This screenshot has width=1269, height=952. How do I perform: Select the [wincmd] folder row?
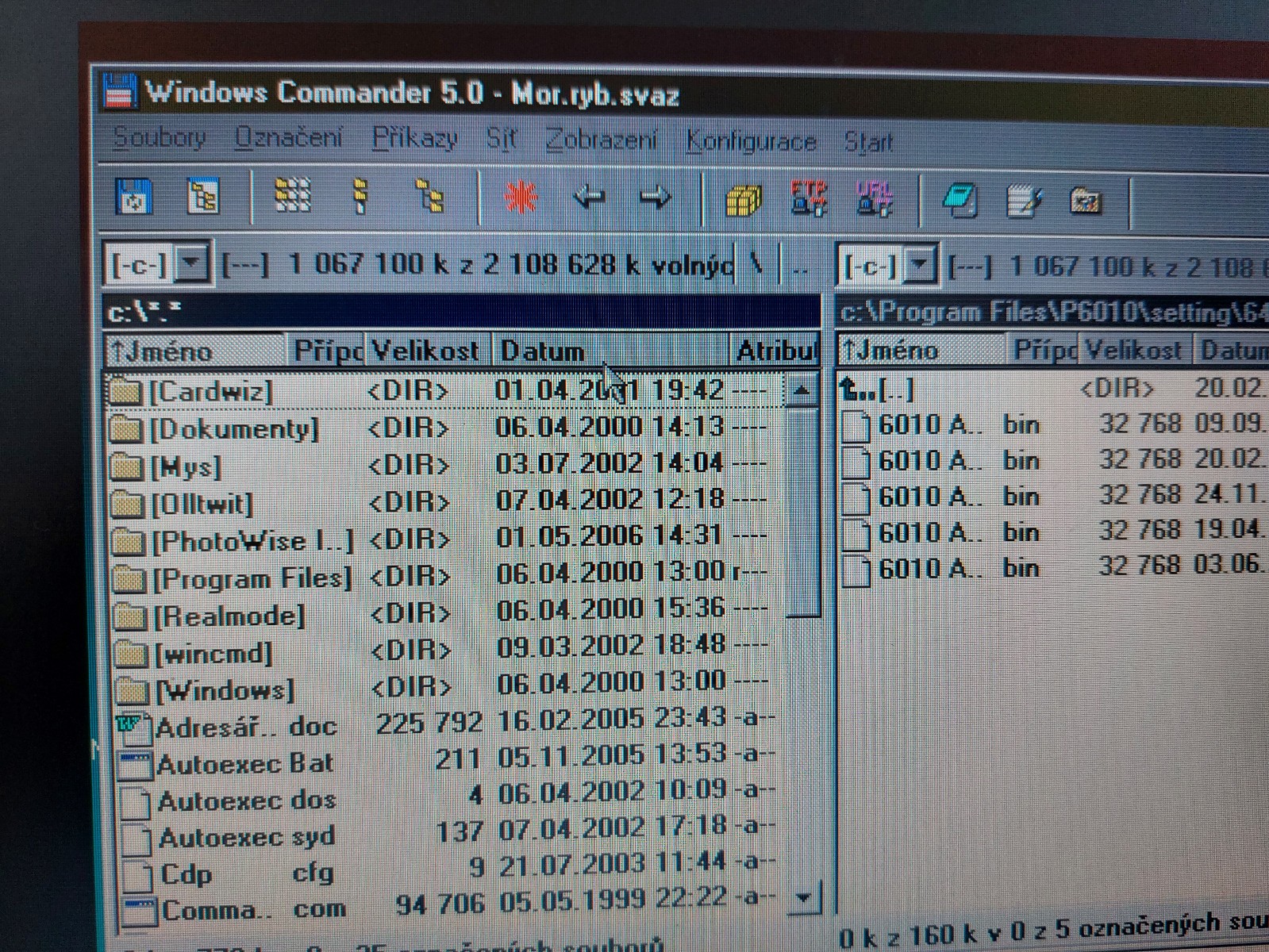click(445, 651)
